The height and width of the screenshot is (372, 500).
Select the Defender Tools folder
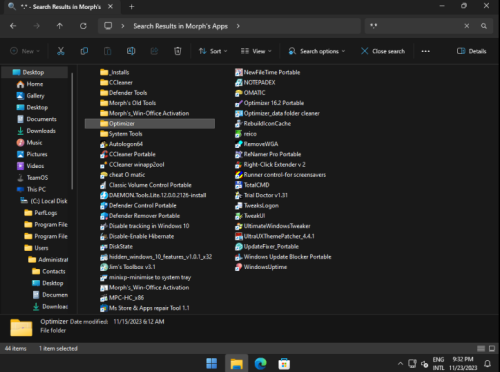[x=124, y=93]
